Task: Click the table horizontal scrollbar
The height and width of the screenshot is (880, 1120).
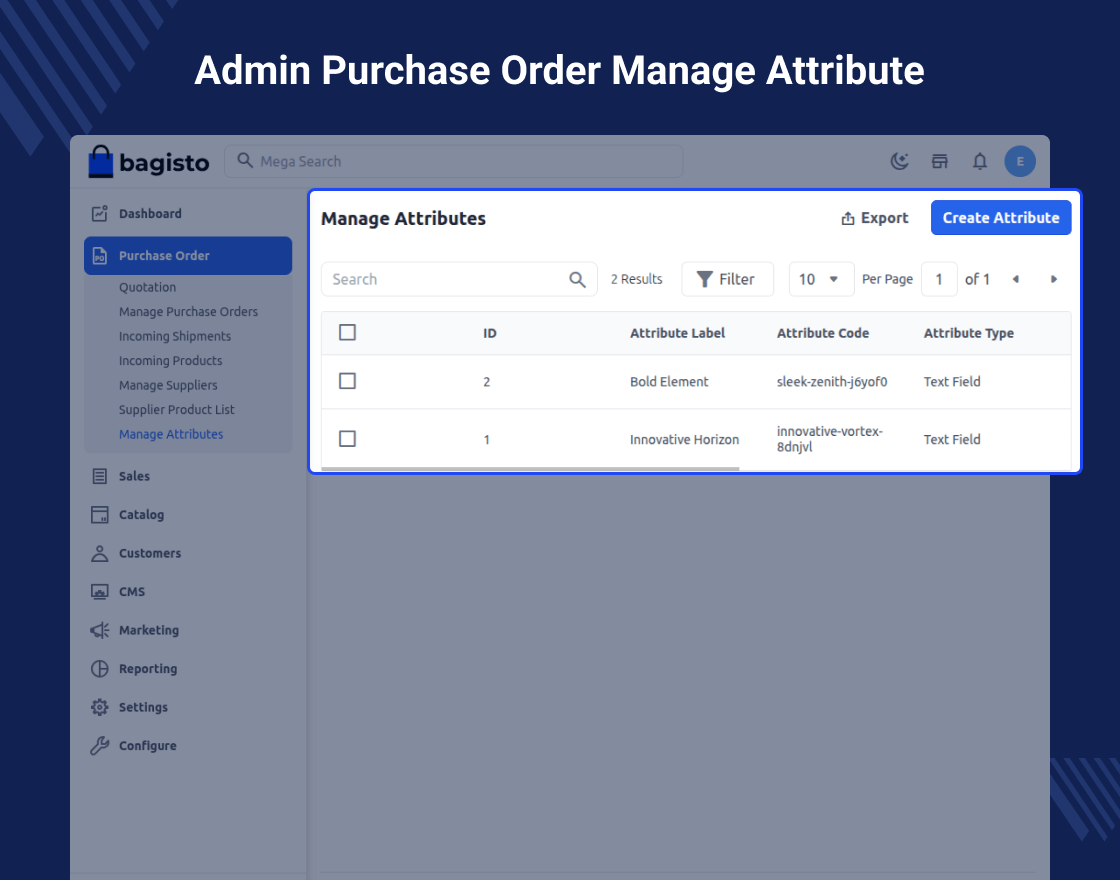Action: [530, 469]
